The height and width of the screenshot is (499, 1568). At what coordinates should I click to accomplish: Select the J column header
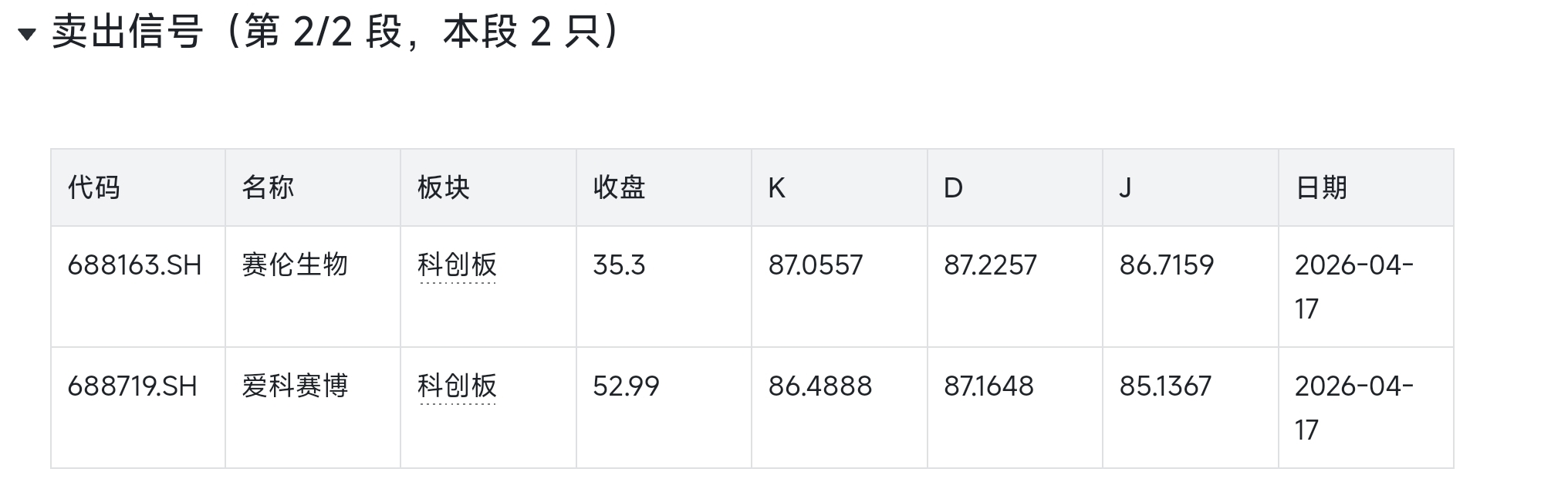[x=1126, y=187]
